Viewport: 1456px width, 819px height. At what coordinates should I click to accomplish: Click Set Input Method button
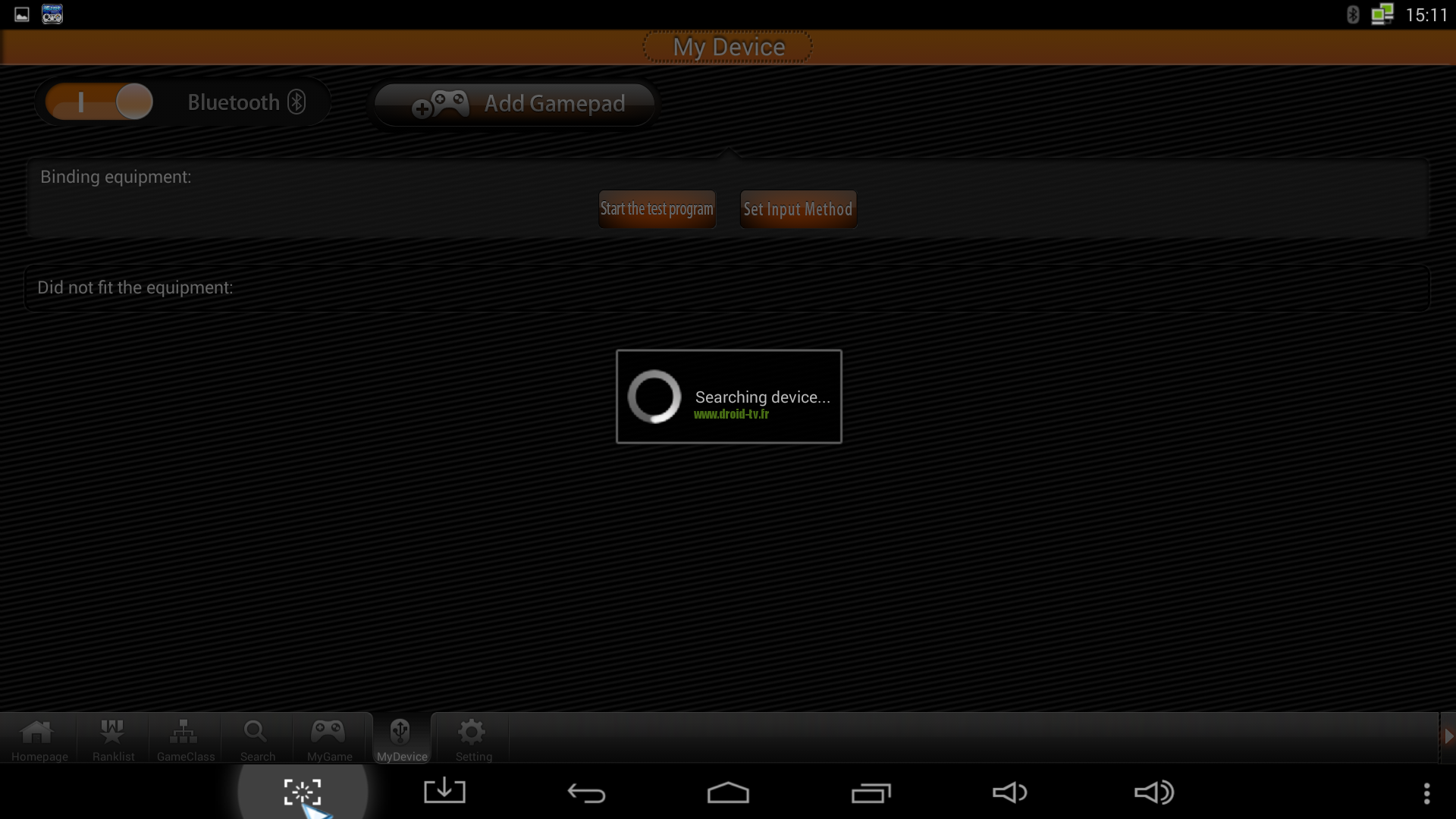tap(797, 209)
